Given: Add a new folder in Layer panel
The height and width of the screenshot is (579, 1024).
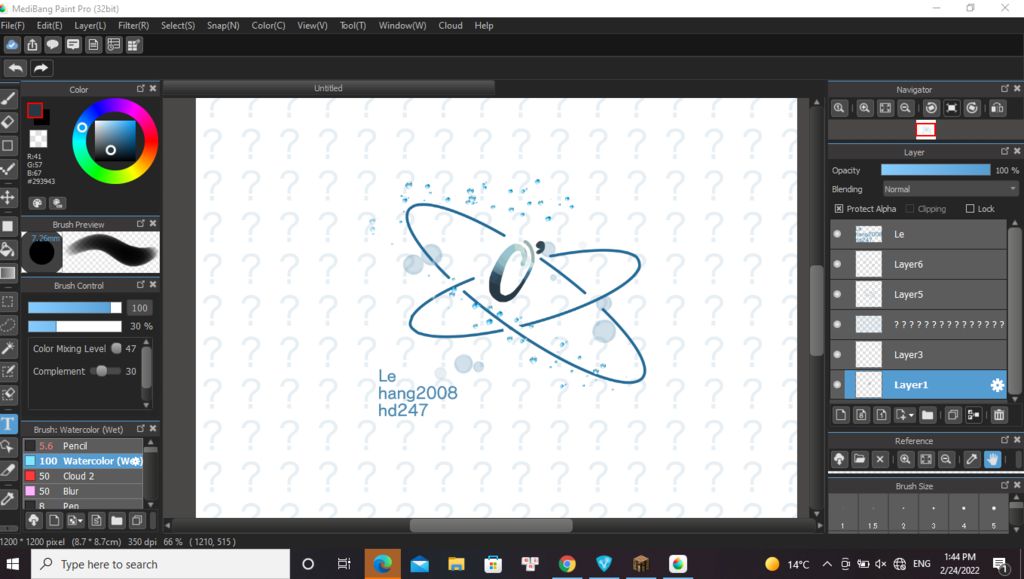Looking at the screenshot, I should 927,415.
